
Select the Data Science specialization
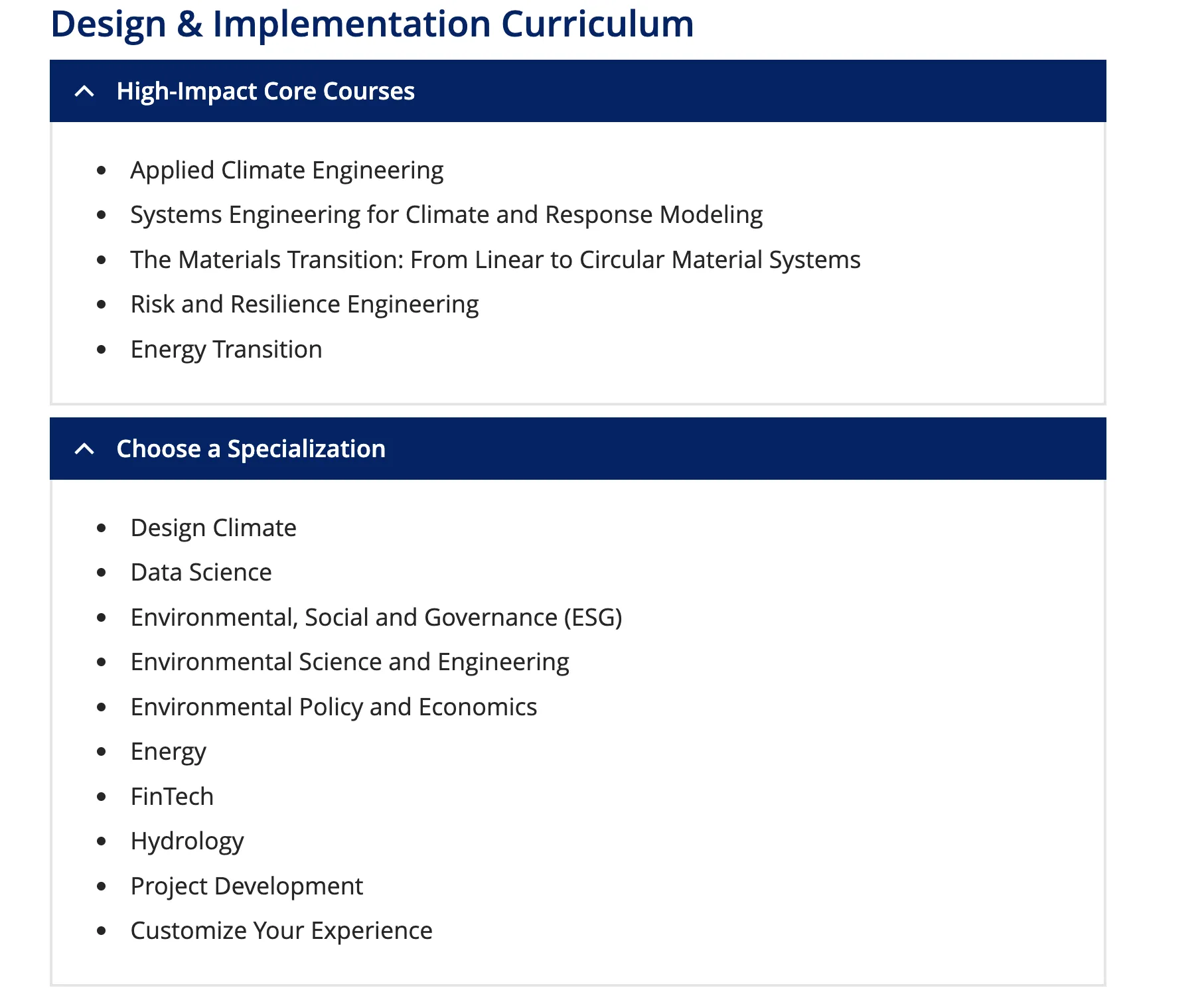(x=201, y=573)
